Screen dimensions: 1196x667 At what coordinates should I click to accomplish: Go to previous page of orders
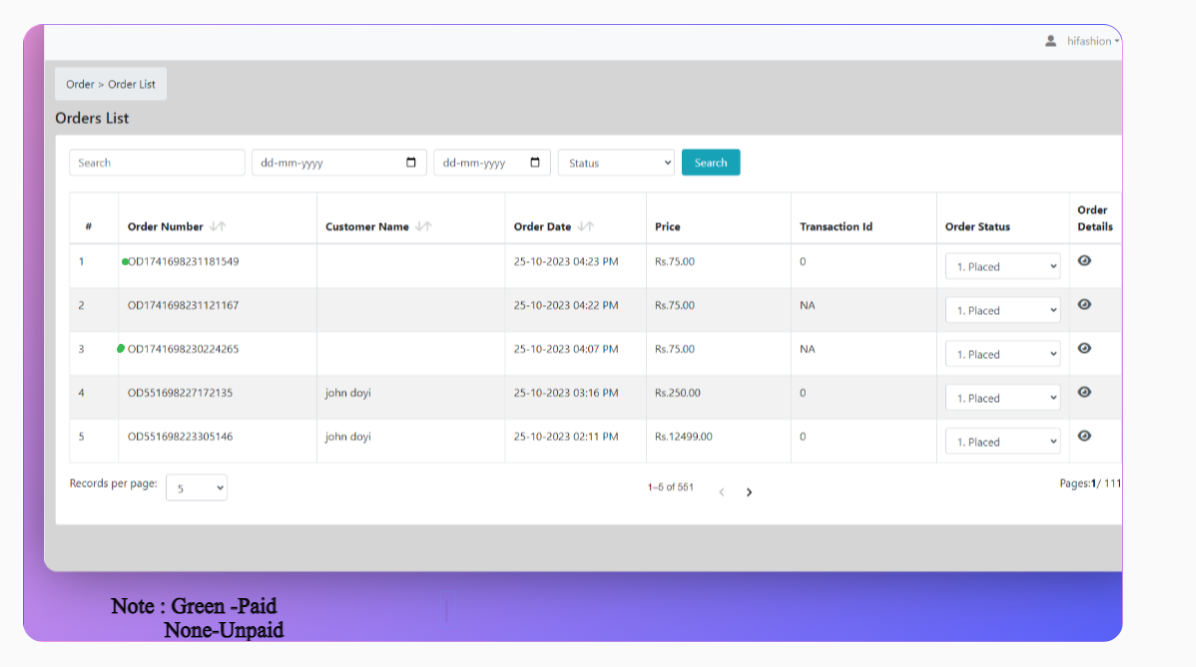(722, 492)
